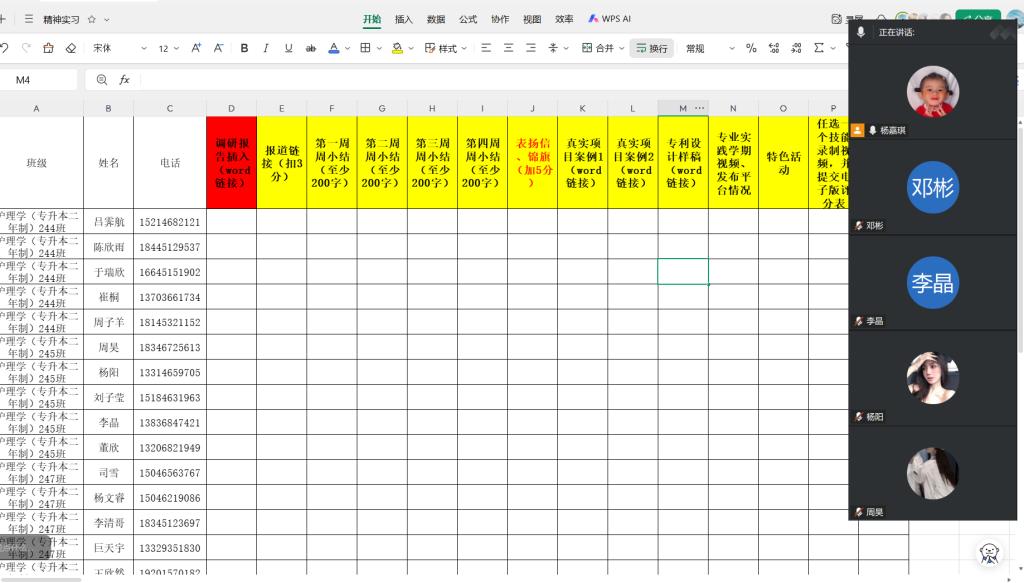Click the percent style icon

click(750, 48)
